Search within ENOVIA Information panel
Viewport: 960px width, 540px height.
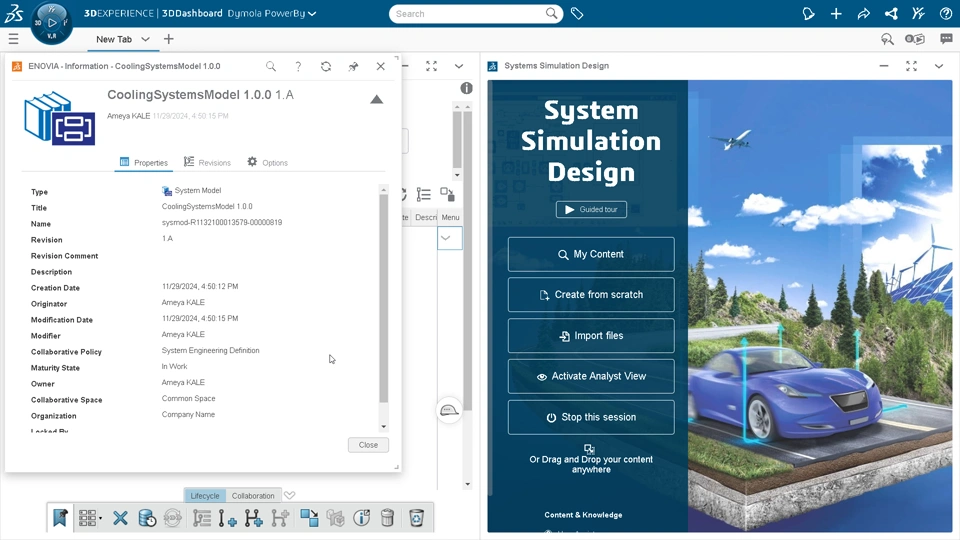click(271, 66)
